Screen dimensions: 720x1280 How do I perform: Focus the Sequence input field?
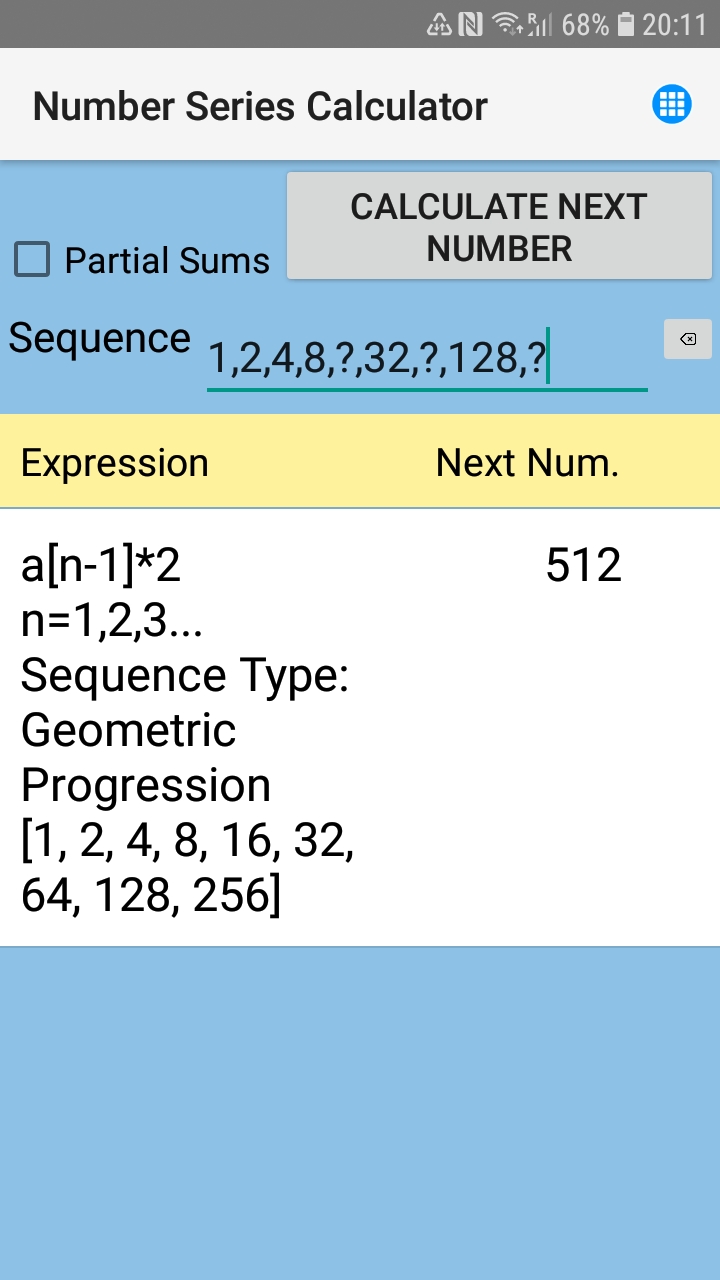(426, 359)
